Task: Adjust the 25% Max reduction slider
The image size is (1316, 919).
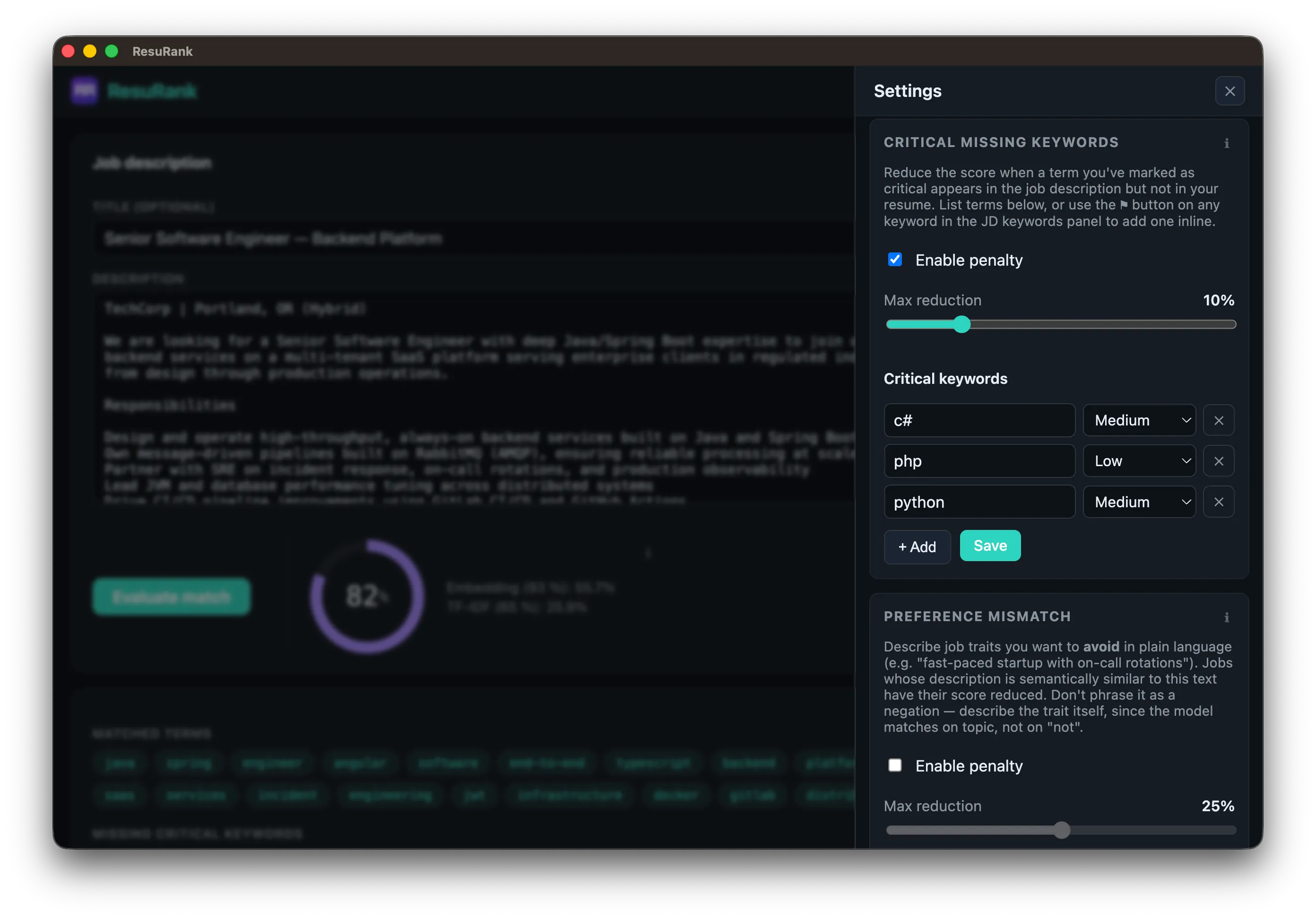Action: coord(1060,830)
